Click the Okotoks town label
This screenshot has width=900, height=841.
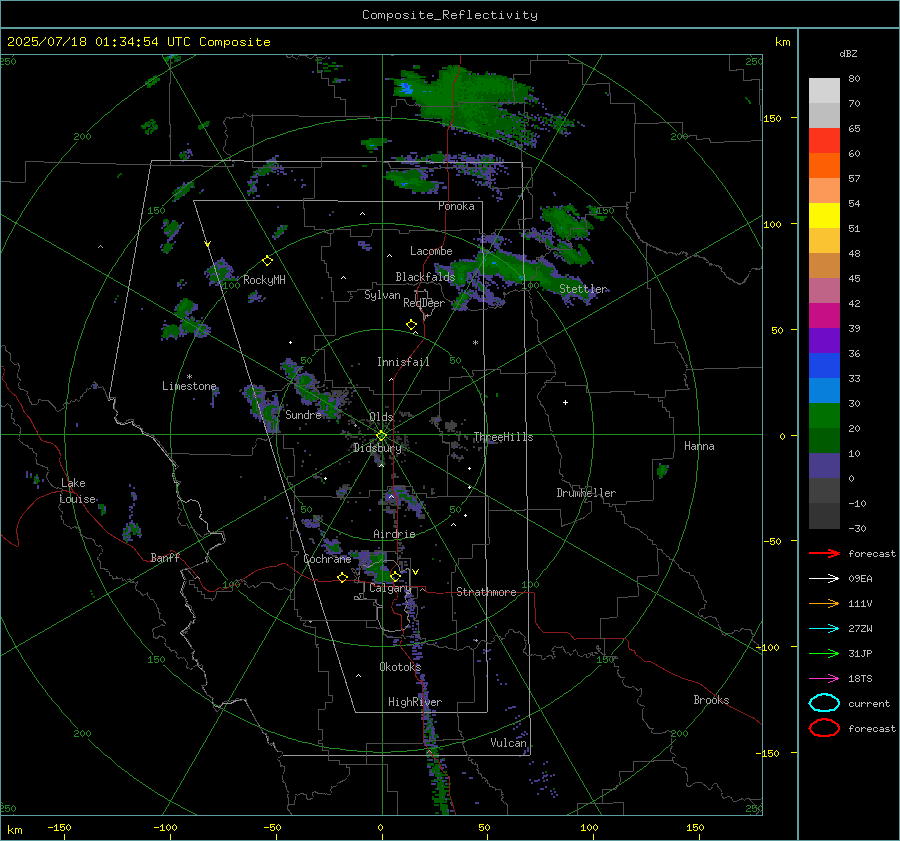[400, 667]
